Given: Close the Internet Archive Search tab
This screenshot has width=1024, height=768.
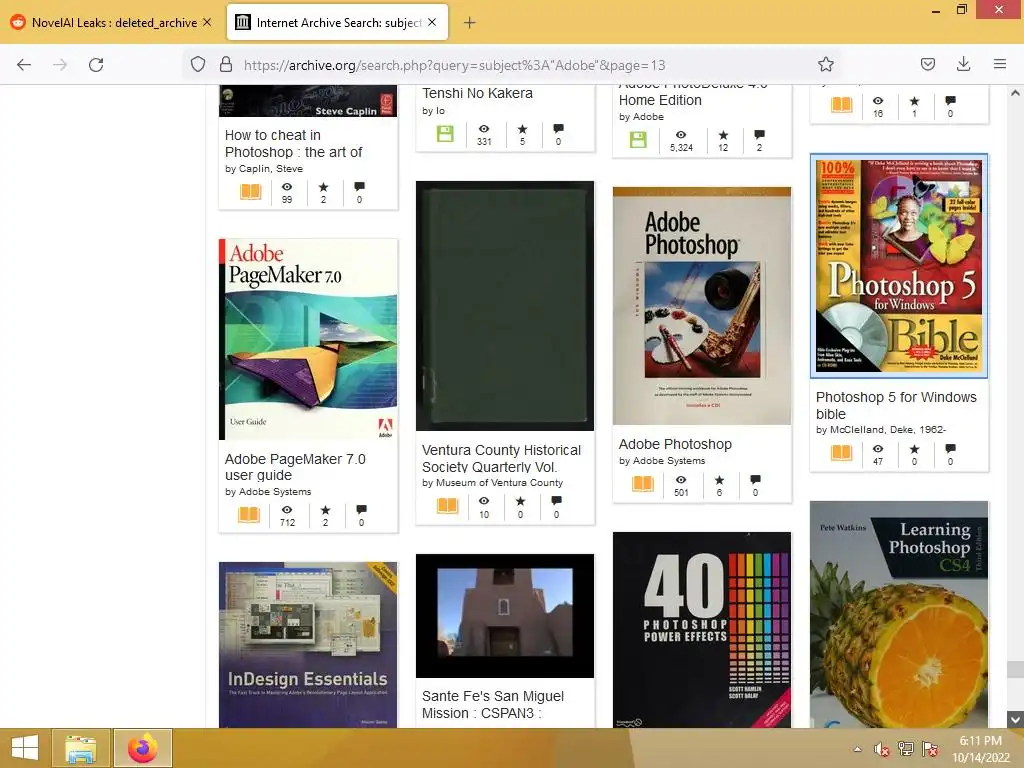Looking at the screenshot, I should (432, 22).
